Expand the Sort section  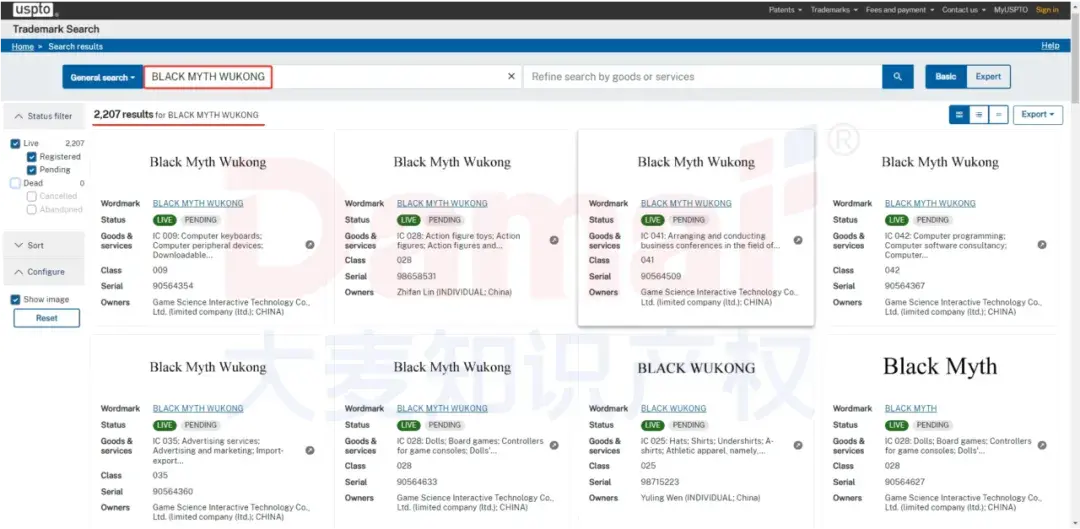click(x=44, y=245)
